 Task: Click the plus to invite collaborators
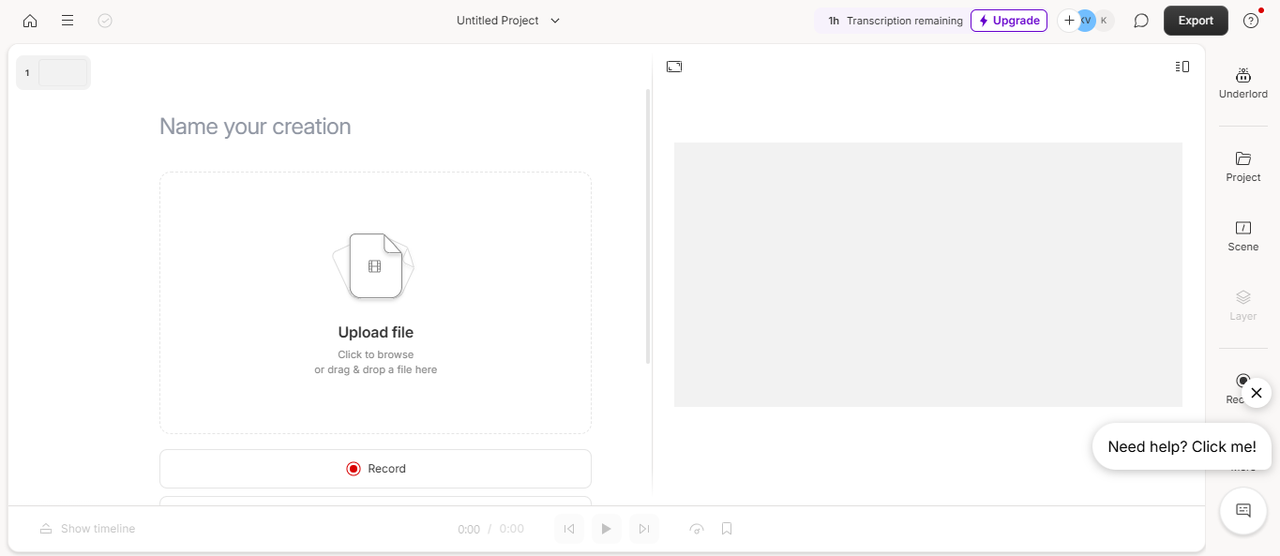coord(1069,21)
